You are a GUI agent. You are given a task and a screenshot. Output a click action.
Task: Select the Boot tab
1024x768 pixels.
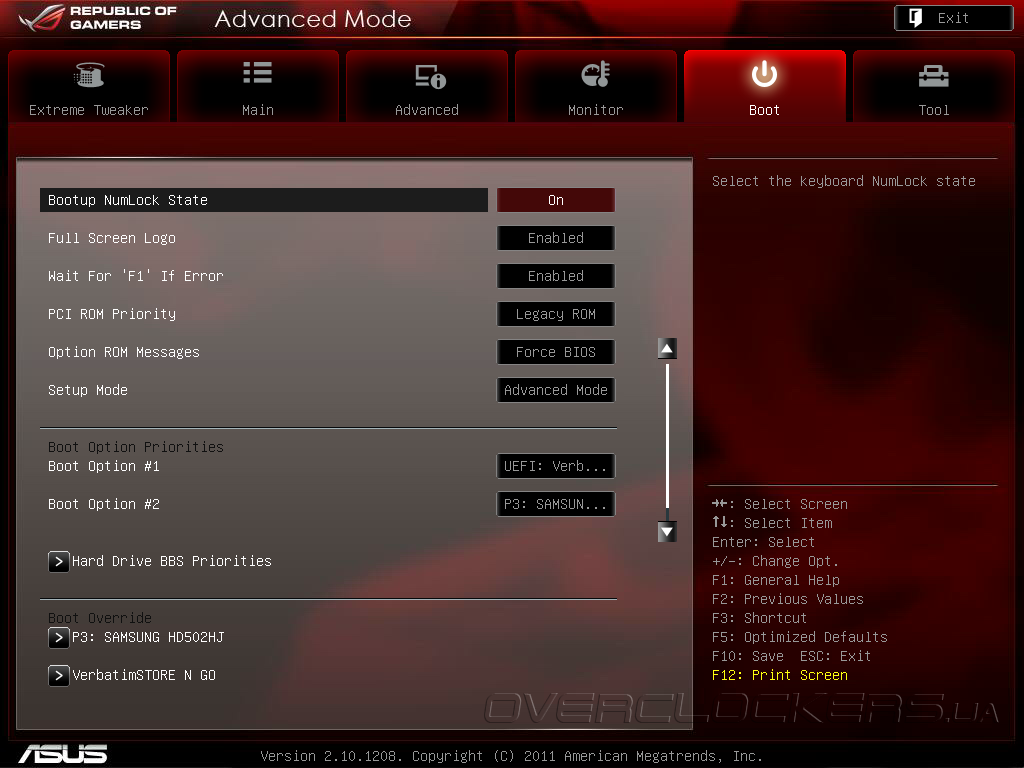coord(765,86)
